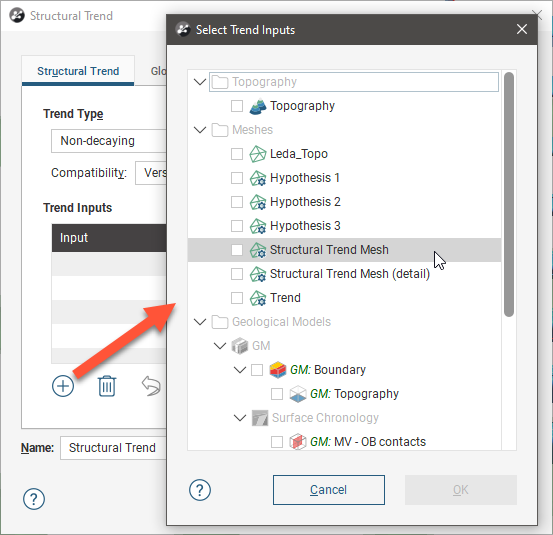Open help in Select Trend Inputs dialog
The image size is (553, 535).
coord(200,490)
